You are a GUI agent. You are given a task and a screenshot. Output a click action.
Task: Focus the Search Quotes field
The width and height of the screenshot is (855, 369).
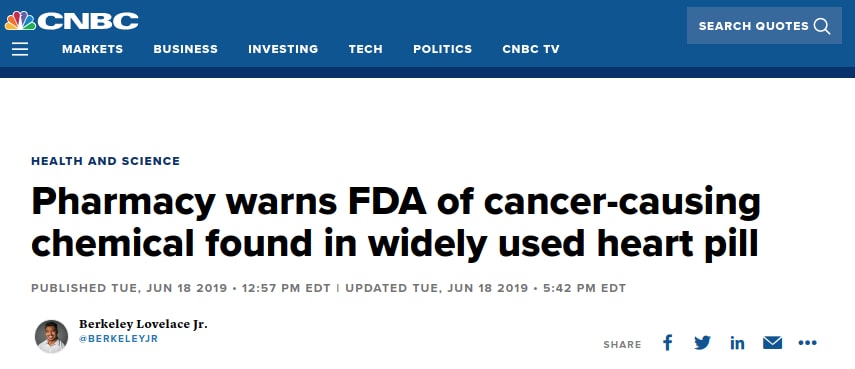(764, 26)
